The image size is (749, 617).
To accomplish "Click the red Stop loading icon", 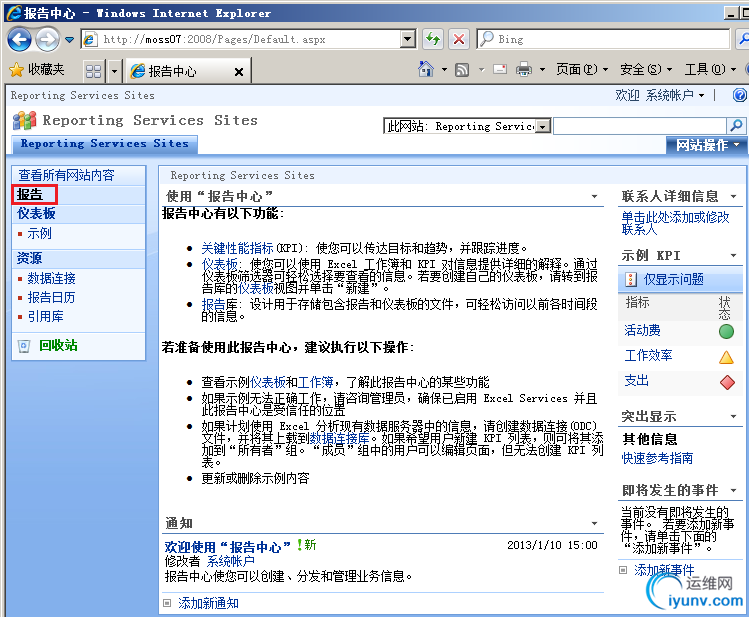I will (459, 39).
